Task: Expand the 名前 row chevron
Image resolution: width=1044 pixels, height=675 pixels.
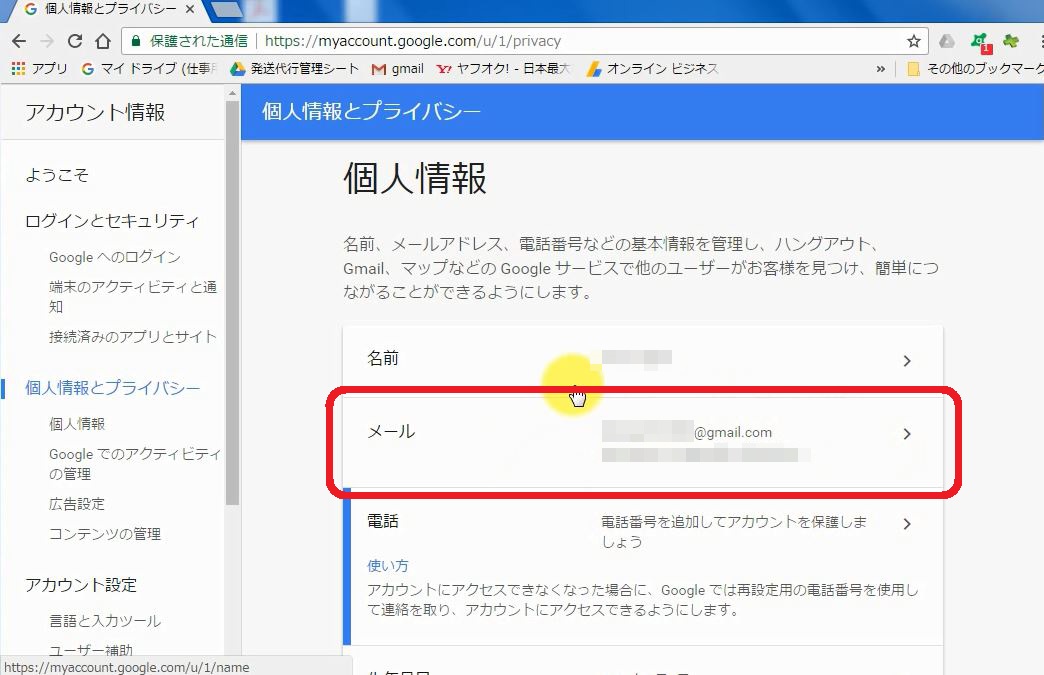Action: click(907, 361)
